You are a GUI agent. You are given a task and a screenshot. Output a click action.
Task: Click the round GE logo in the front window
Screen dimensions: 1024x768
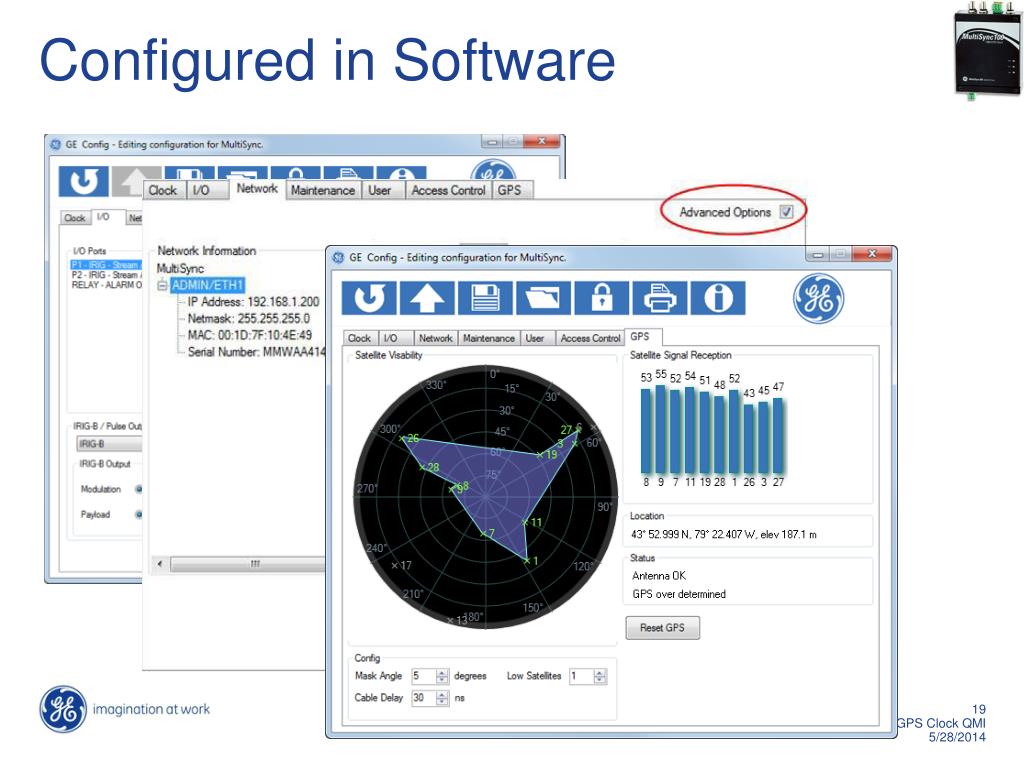click(x=818, y=298)
